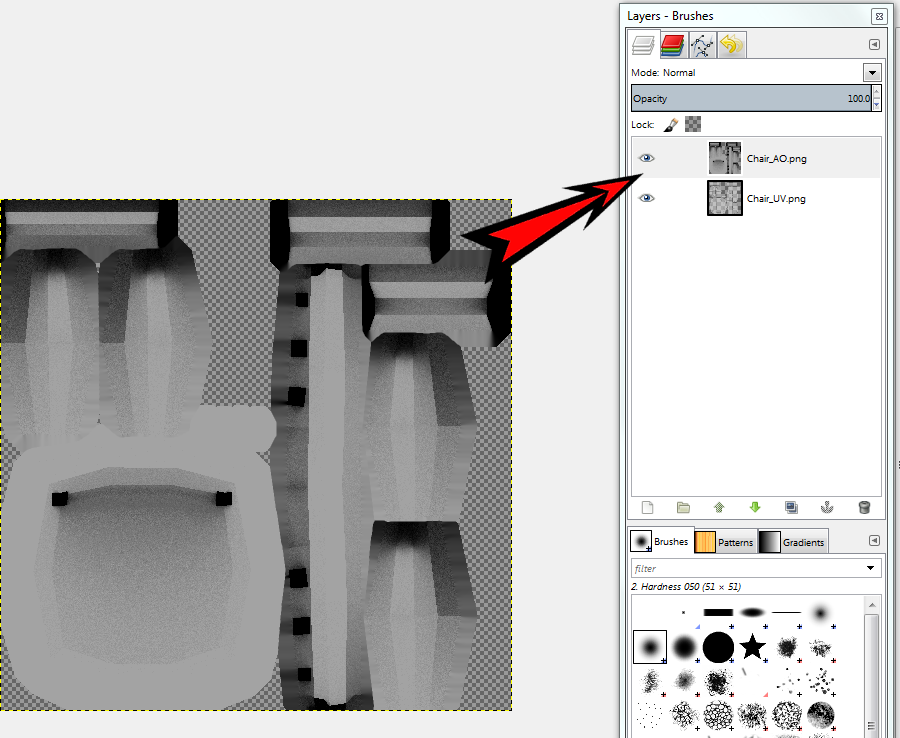Anchor the floating layer
Viewport: 900px width, 738px height.
coord(827,507)
